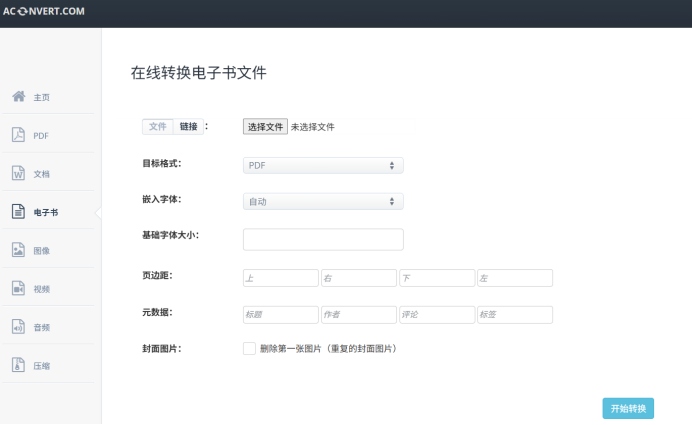Click the video icon in sidebar

[18, 288]
